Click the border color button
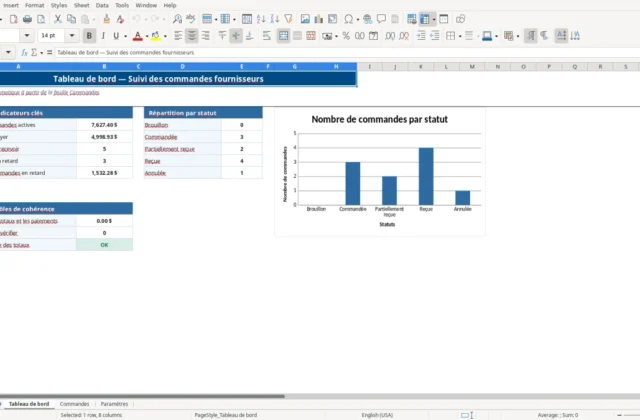The width and height of the screenshot is (640, 420). 487,36
